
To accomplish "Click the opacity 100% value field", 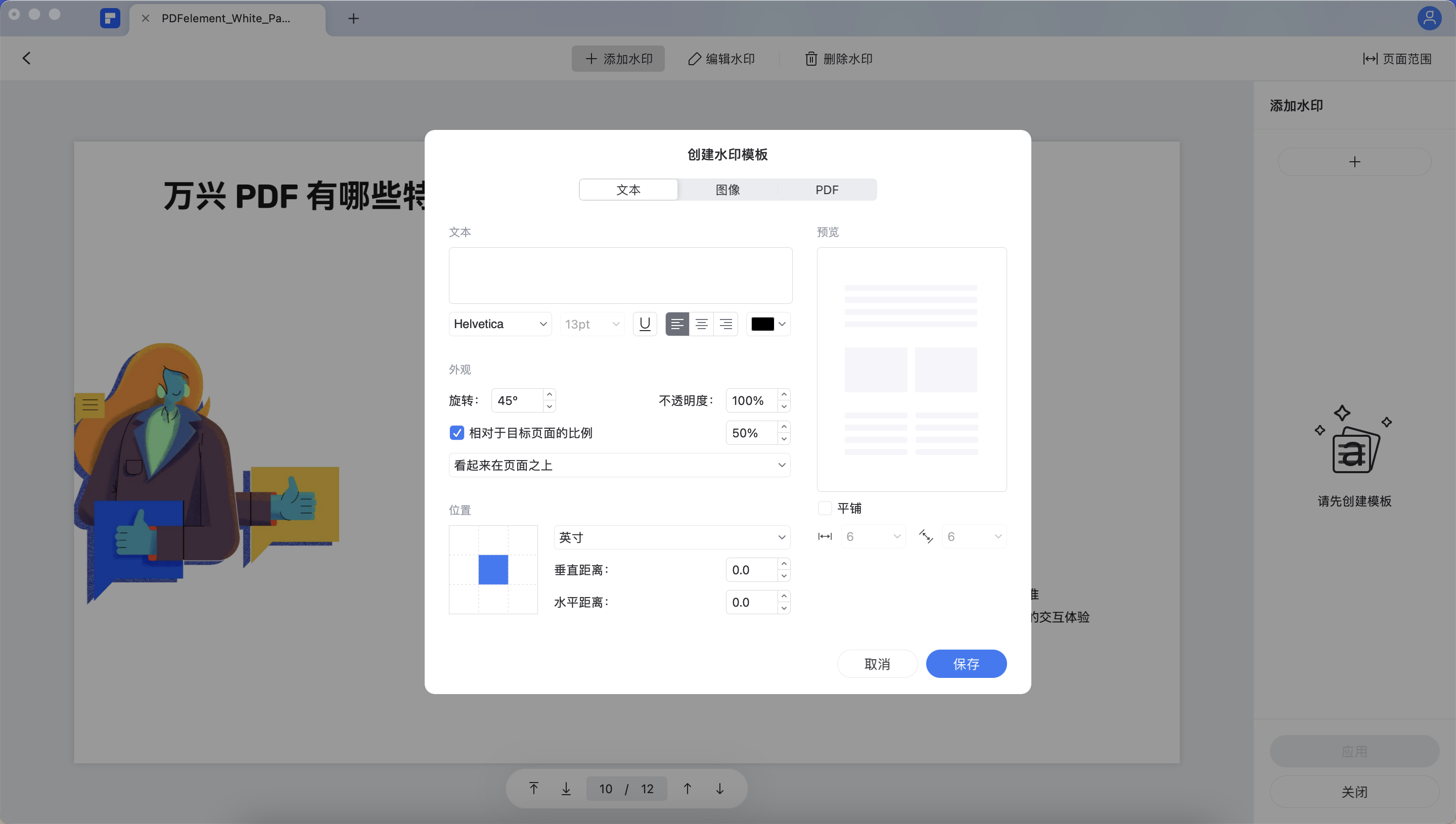I will click(x=751, y=400).
